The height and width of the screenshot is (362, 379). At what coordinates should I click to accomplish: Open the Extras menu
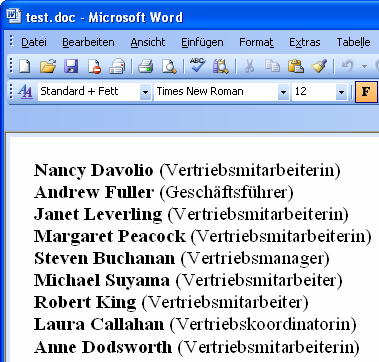(305, 42)
